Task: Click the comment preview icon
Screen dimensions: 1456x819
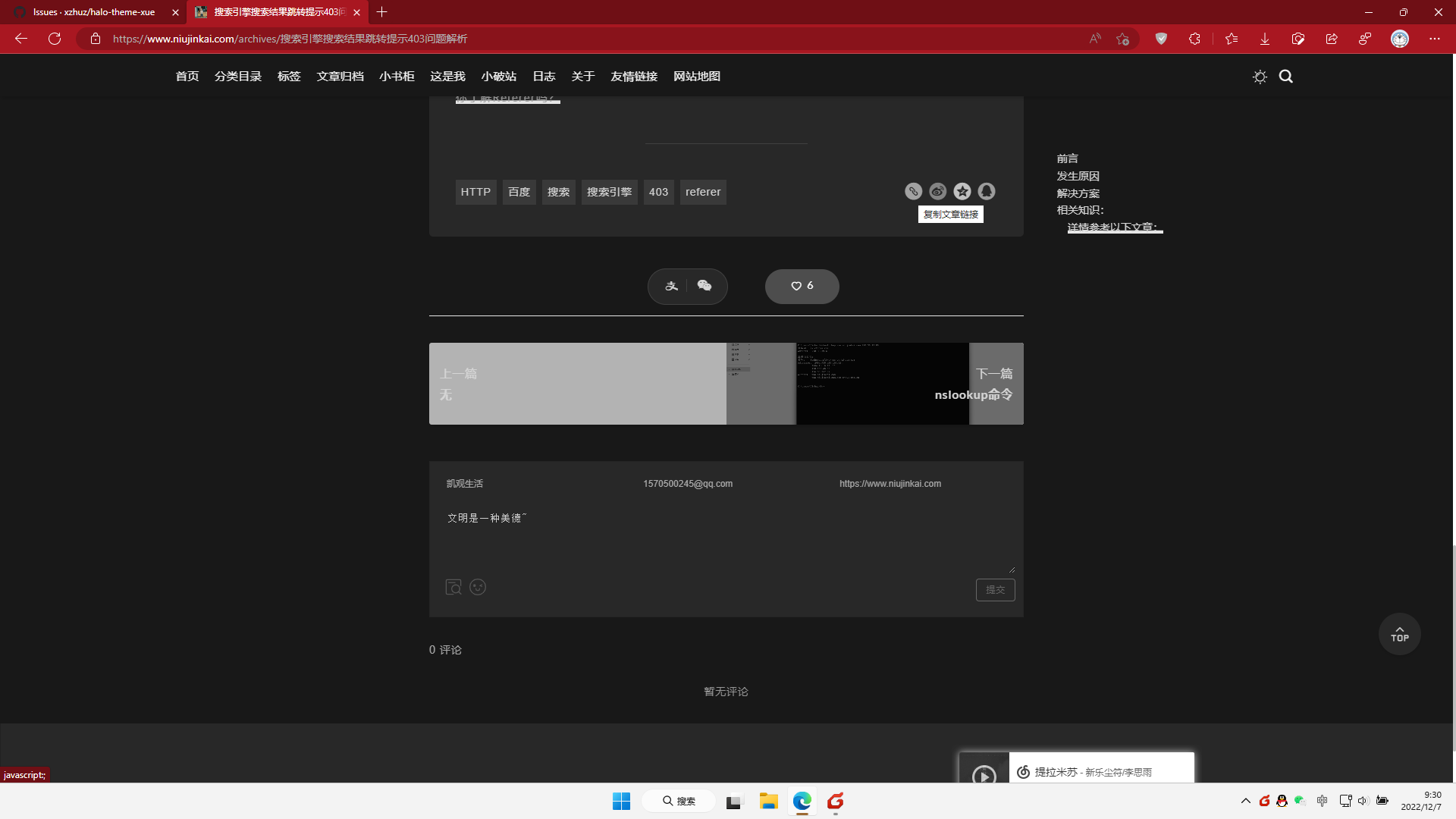Action: (x=453, y=587)
